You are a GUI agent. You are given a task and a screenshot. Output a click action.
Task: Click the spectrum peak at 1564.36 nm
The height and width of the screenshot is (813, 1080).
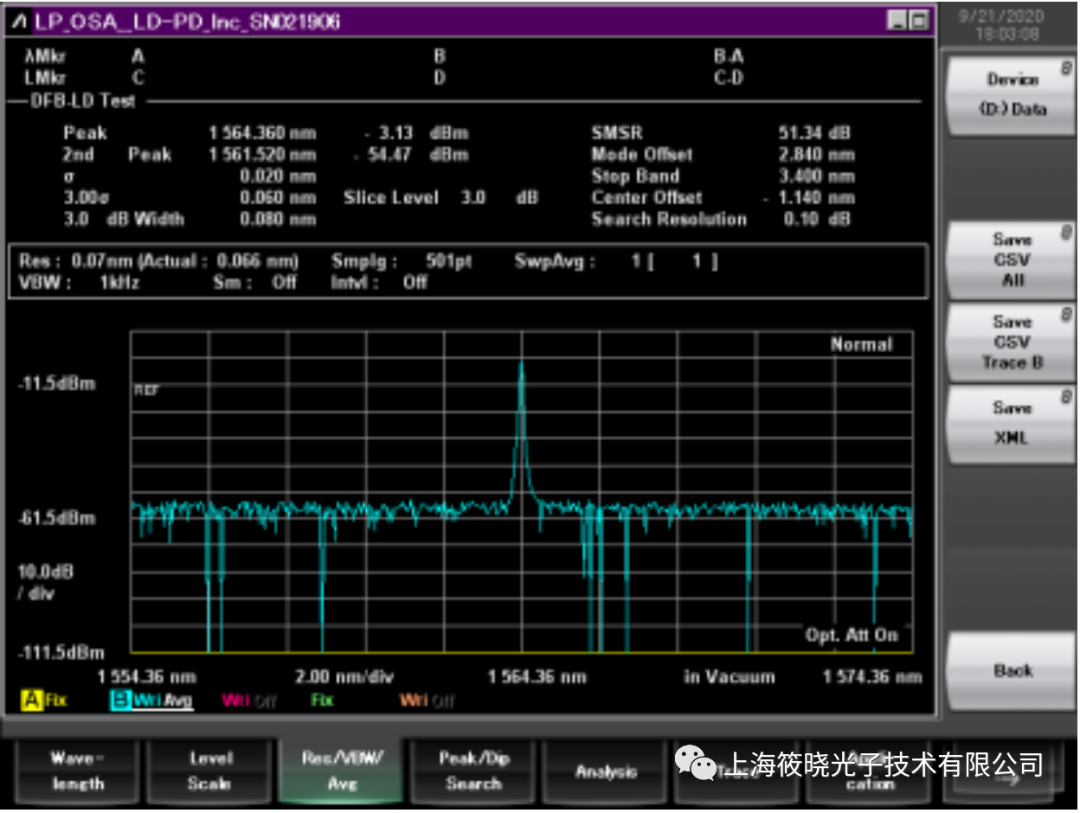click(x=521, y=366)
